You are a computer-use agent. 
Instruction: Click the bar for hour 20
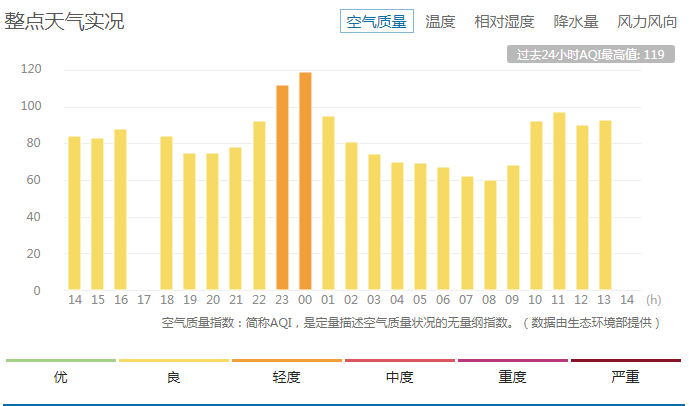coord(212,222)
